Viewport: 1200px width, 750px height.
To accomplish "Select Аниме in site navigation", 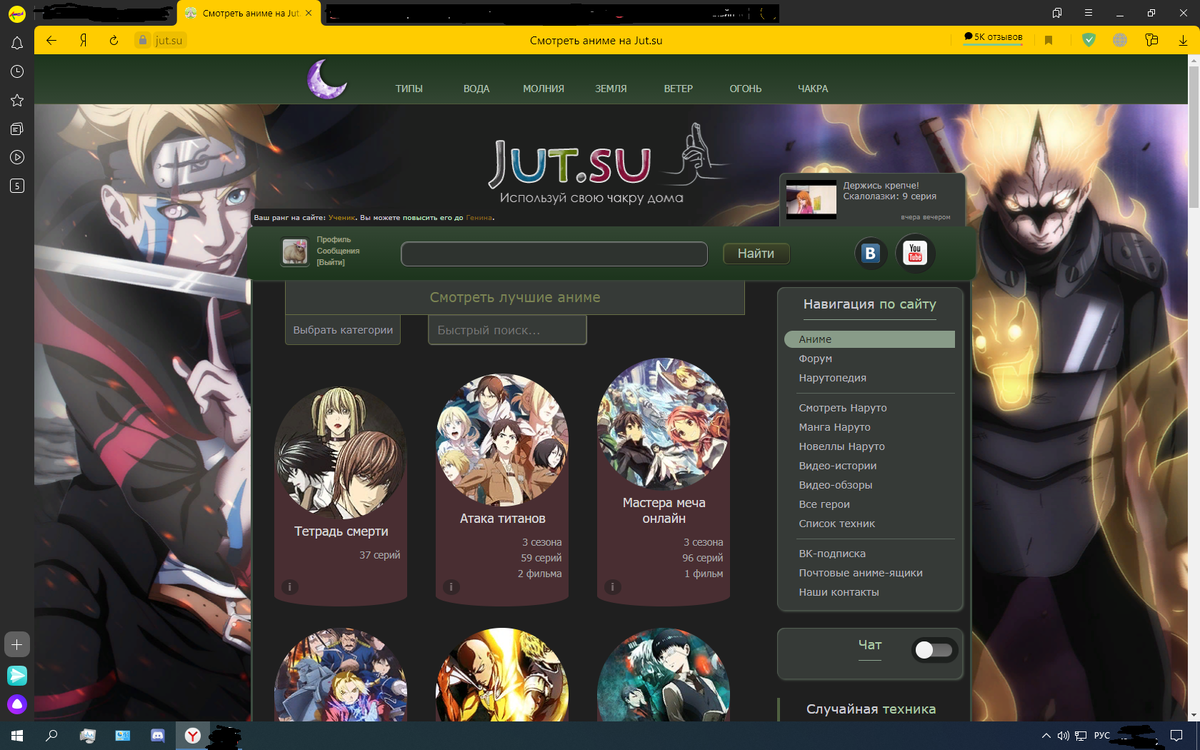I will [x=869, y=340].
